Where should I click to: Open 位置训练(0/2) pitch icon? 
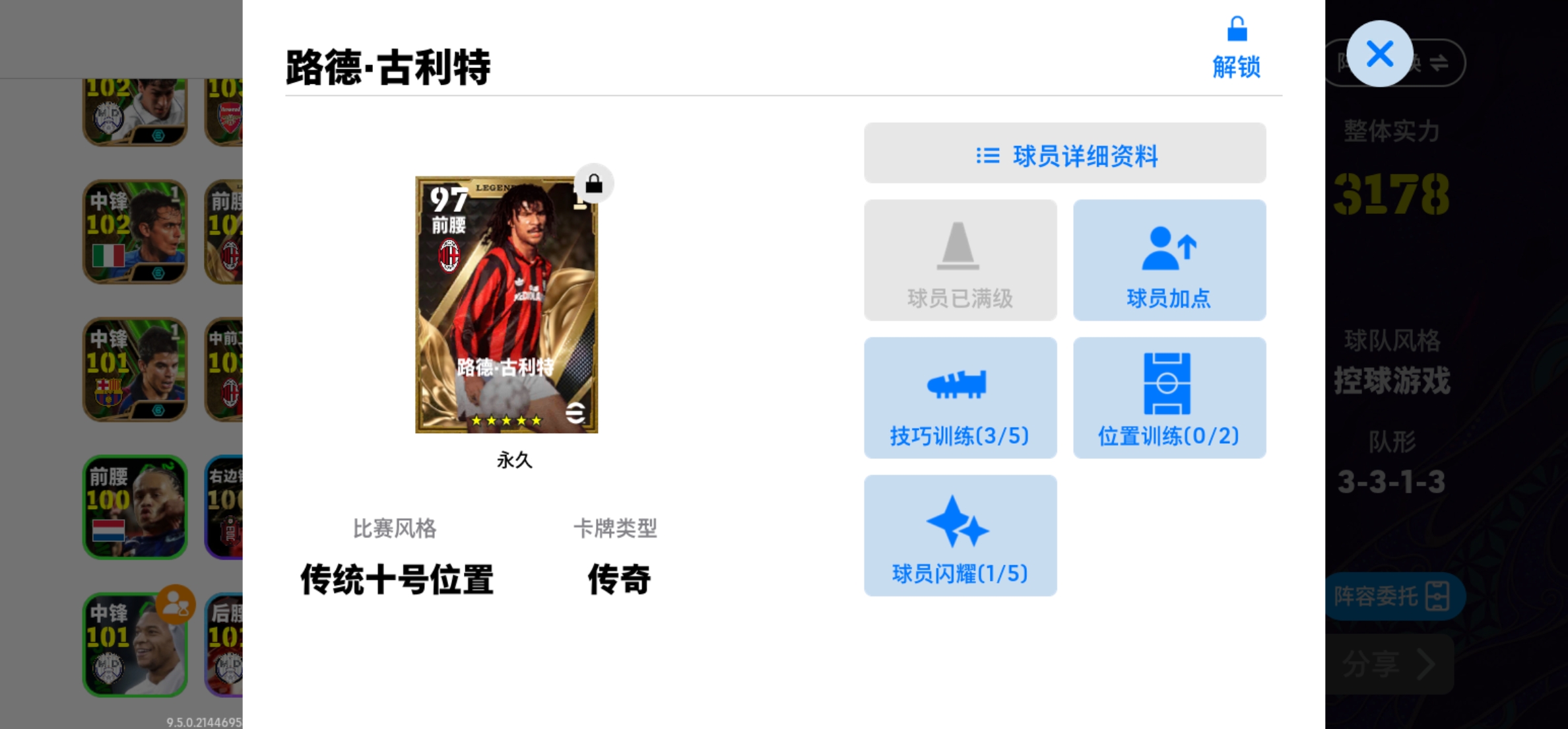point(1167,383)
